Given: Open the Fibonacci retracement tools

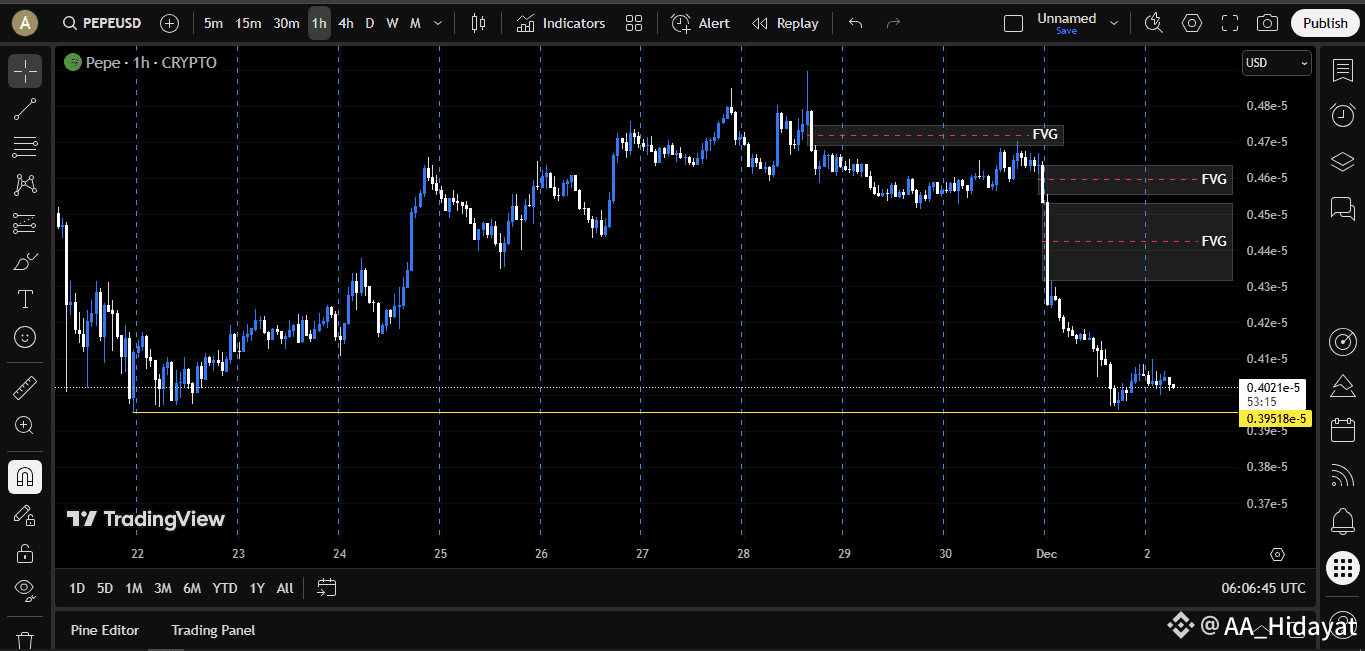Looking at the screenshot, I should (x=25, y=147).
